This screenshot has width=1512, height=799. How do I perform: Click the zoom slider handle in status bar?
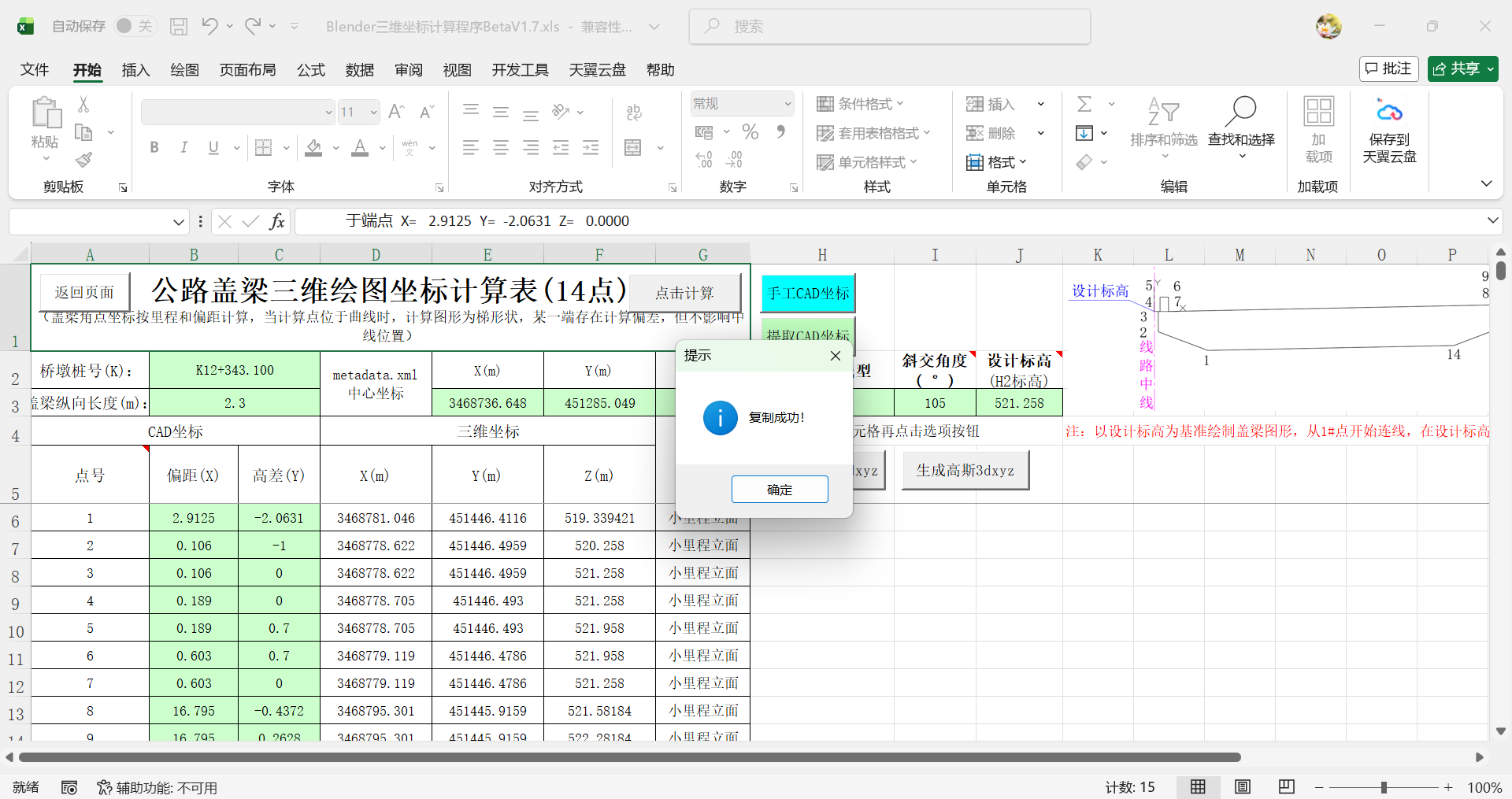coord(1384,787)
